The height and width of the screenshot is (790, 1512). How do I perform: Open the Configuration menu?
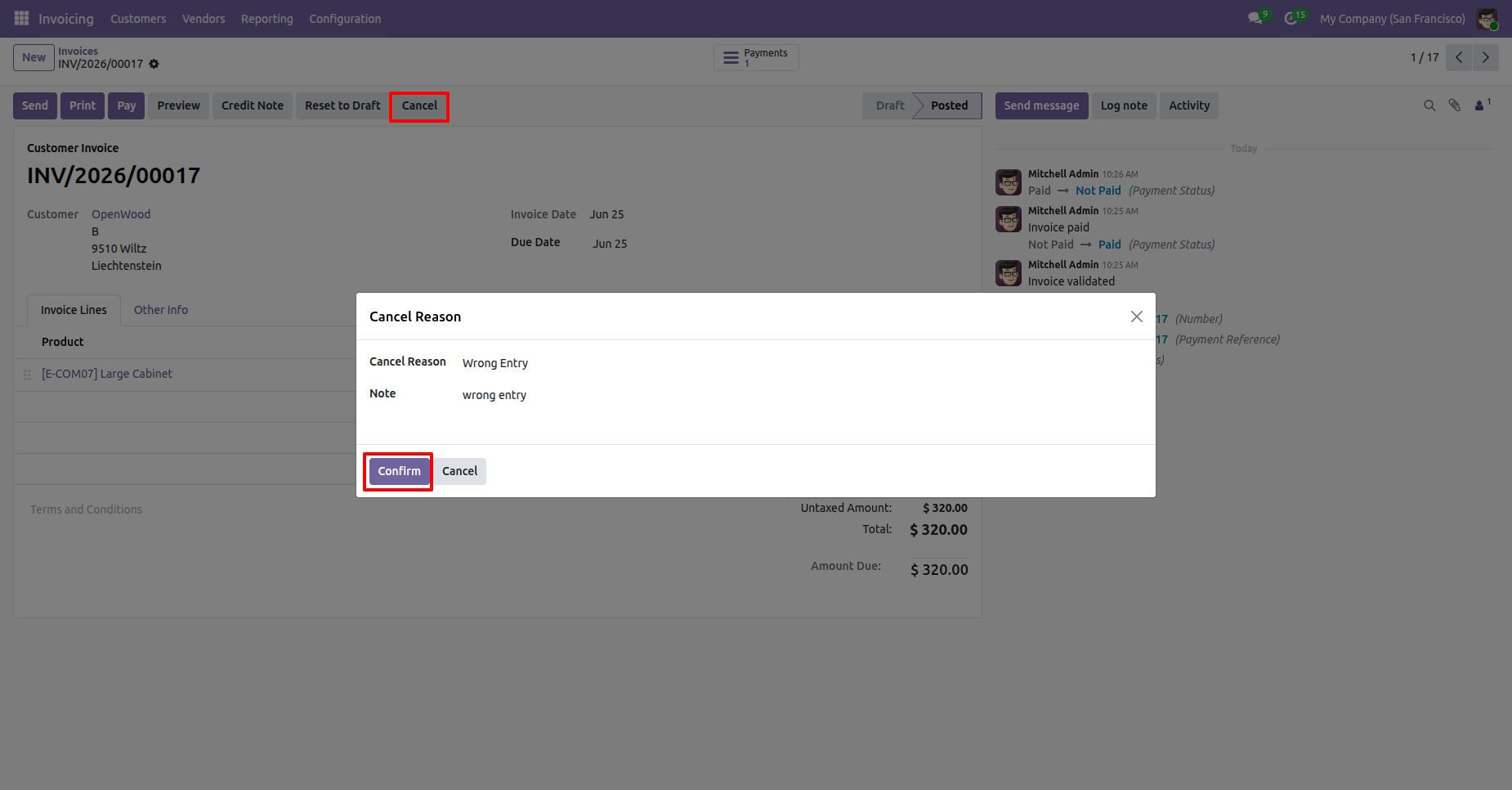click(345, 19)
